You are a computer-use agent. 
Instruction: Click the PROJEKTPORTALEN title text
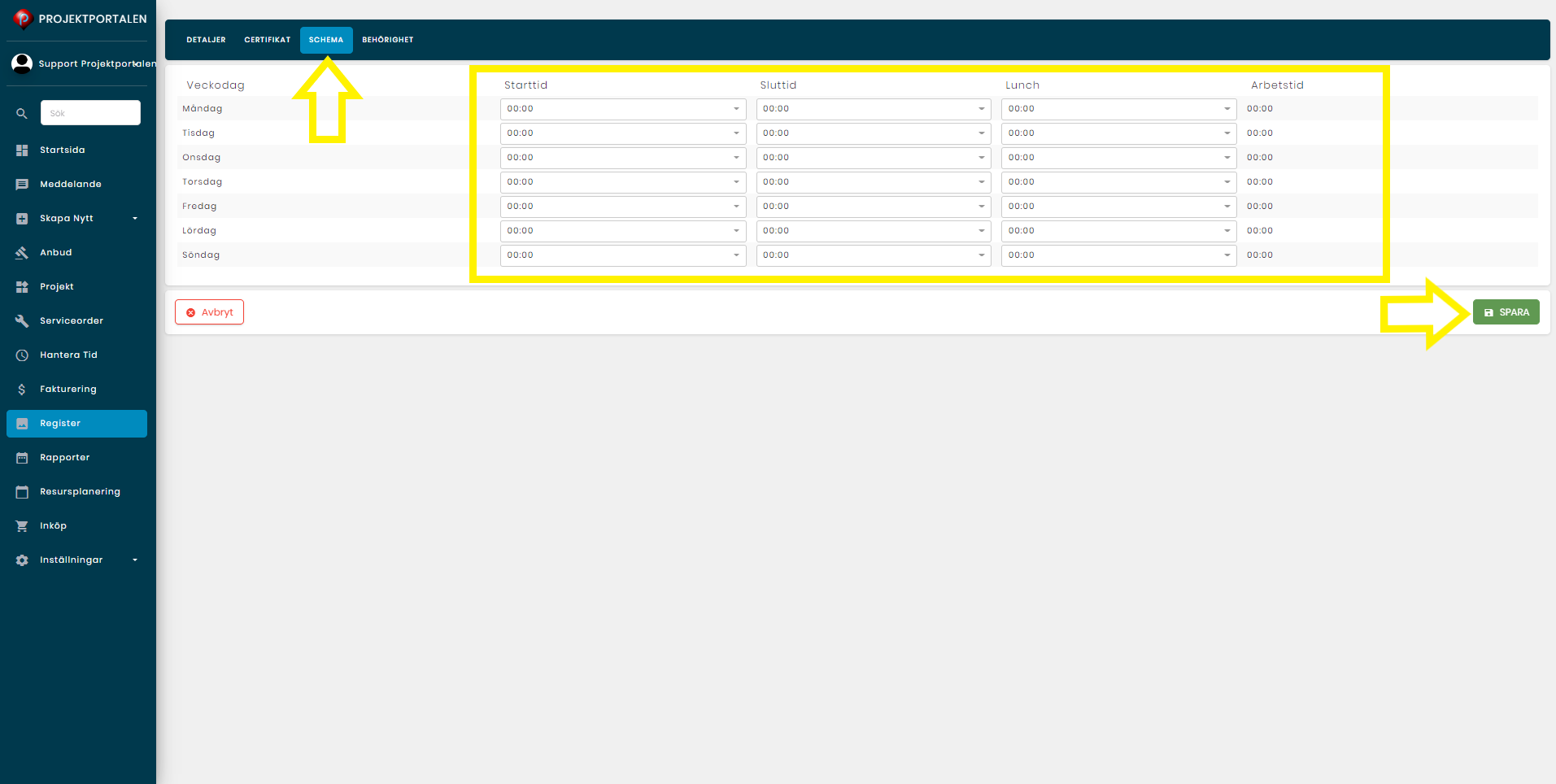[93, 19]
